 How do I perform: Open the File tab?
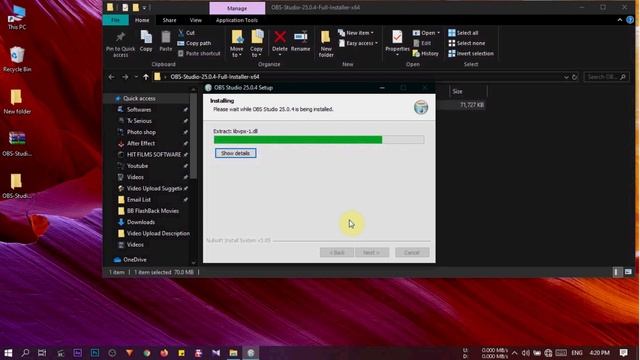tap(116, 20)
